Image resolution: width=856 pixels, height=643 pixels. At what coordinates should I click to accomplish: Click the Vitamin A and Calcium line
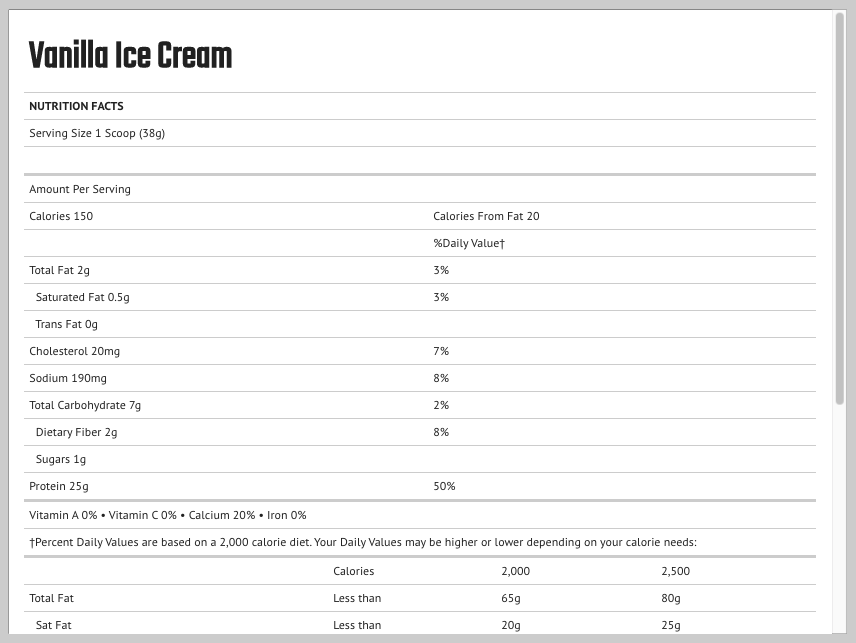pyautogui.click(x=168, y=515)
